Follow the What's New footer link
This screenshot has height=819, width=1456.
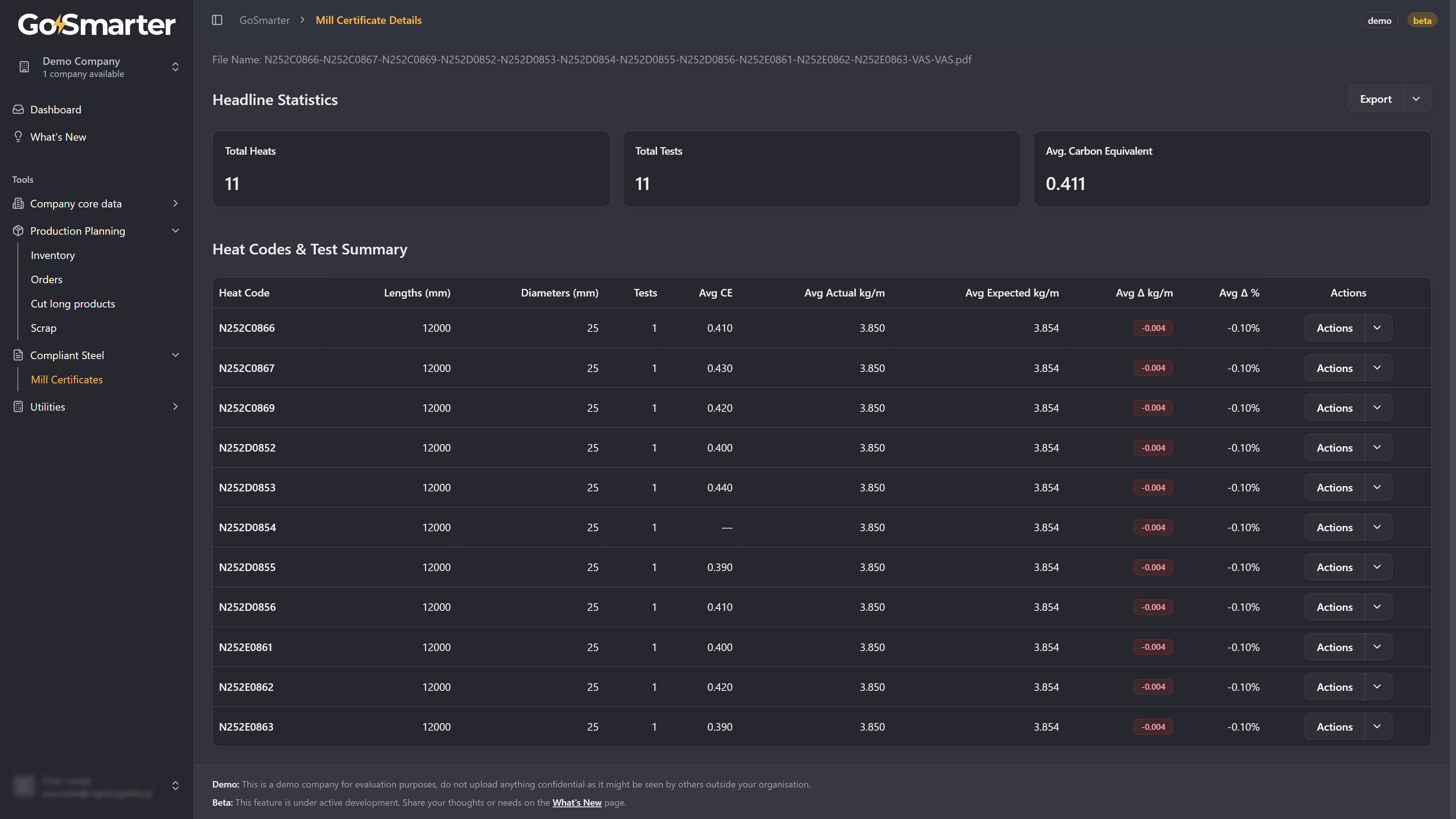point(576,803)
